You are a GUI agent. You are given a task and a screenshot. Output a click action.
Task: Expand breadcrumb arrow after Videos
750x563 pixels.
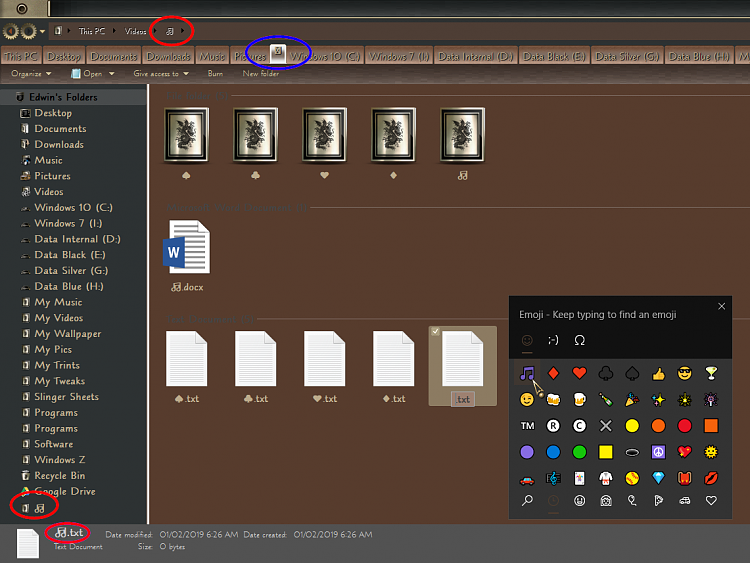pos(154,31)
